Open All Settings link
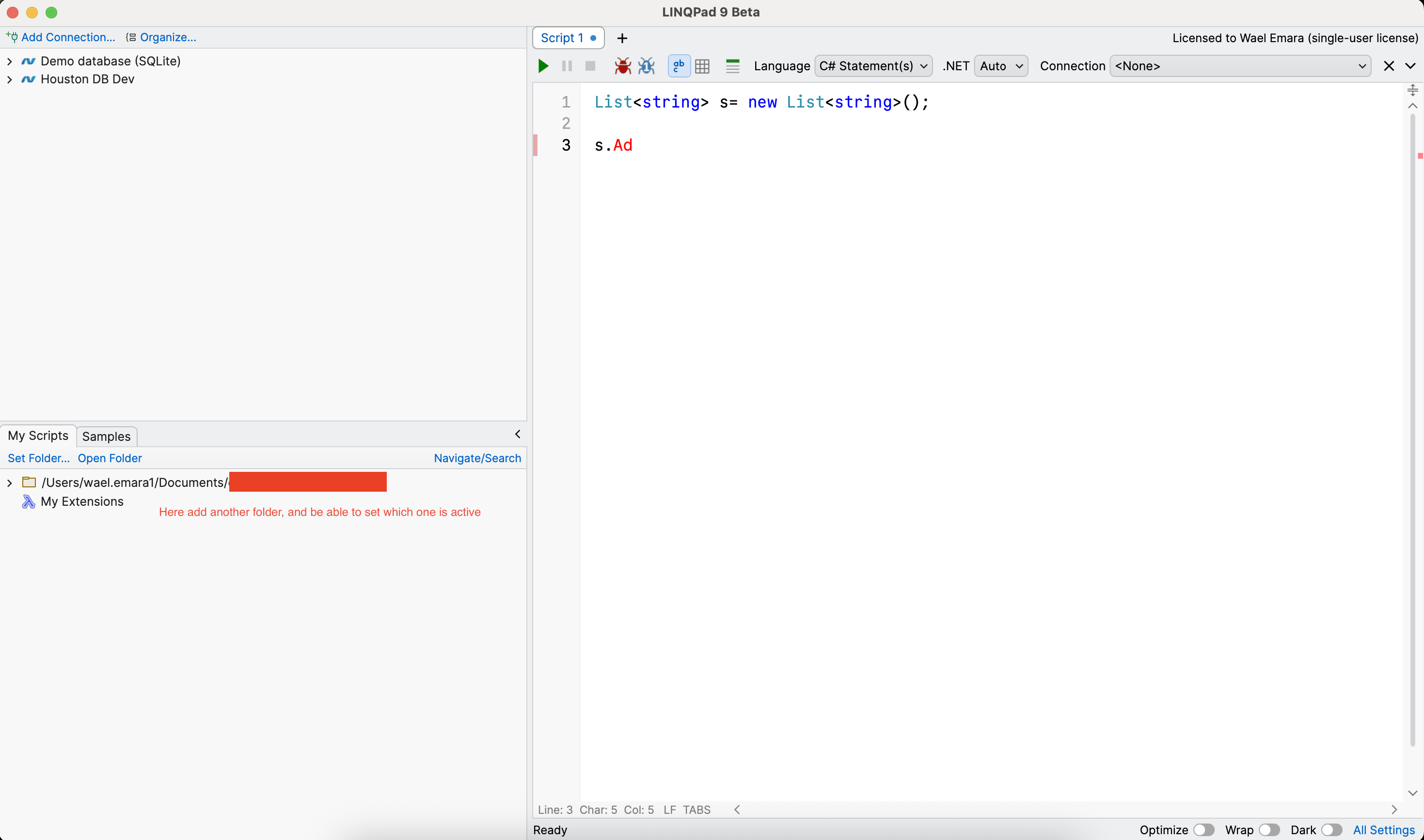The height and width of the screenshot is (840, 1424). click(1383, 830)
